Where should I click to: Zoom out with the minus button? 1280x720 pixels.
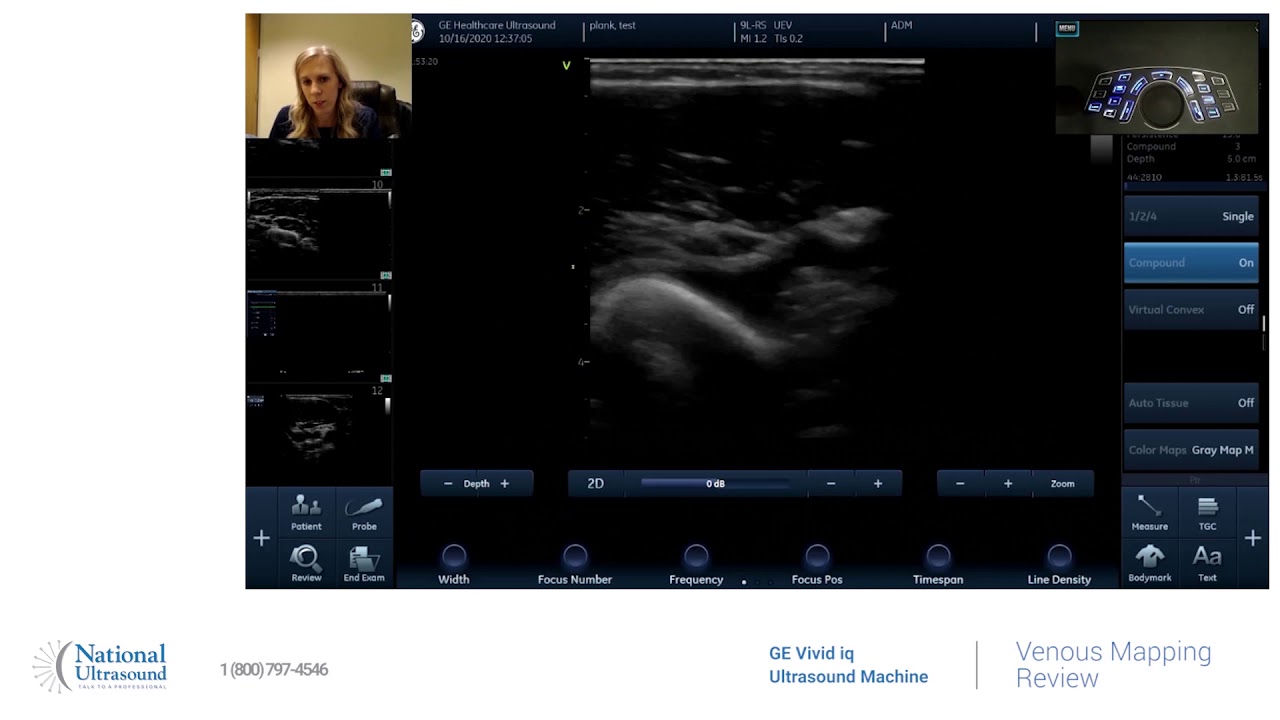click(960, 484)
